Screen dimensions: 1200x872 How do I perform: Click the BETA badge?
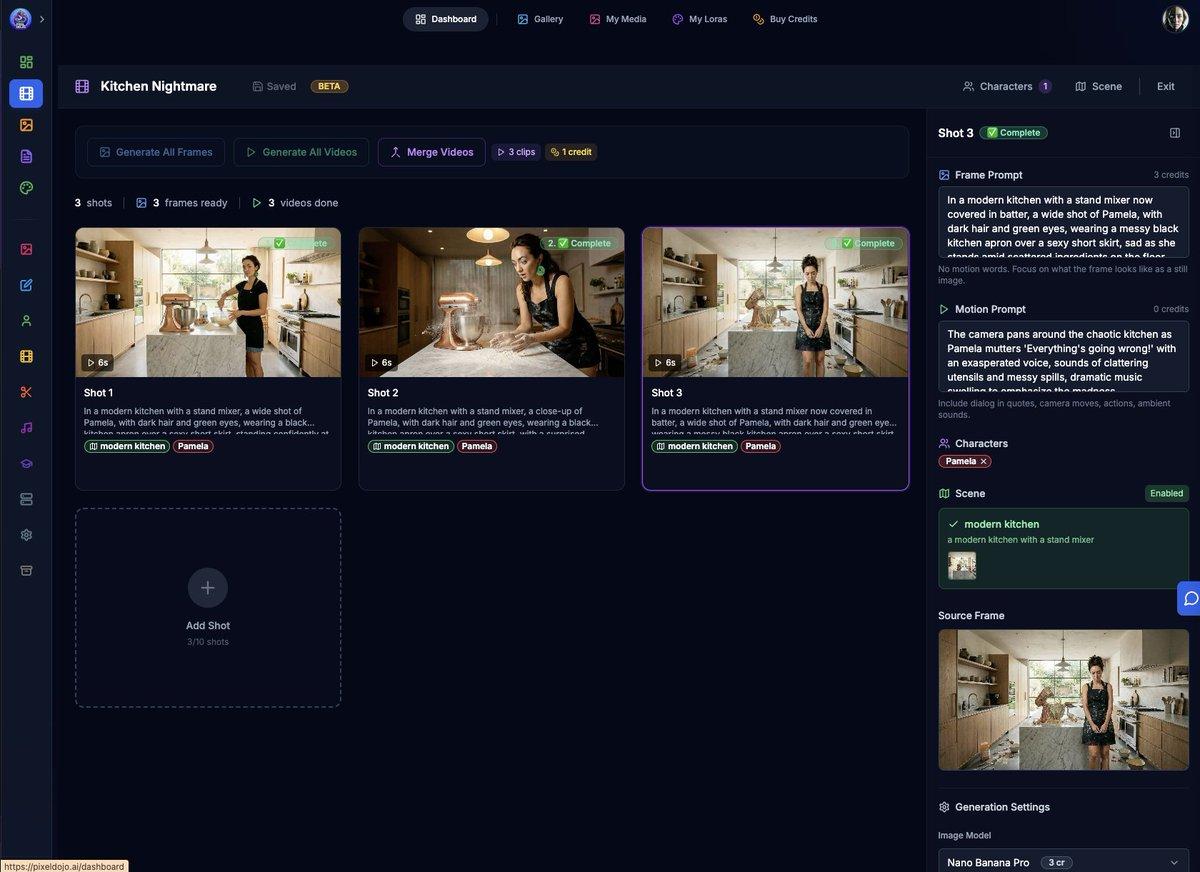click(329, 86)
